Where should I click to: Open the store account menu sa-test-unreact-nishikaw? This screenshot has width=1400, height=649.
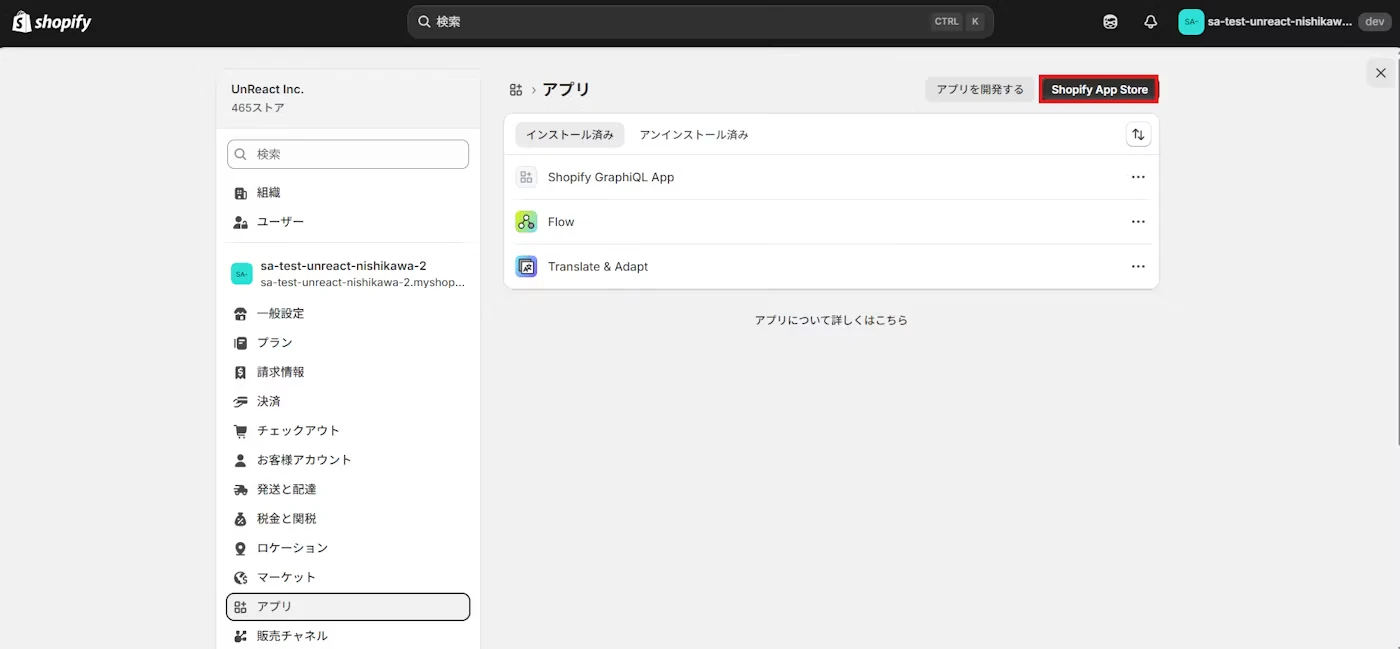[x=1284, y=22]
